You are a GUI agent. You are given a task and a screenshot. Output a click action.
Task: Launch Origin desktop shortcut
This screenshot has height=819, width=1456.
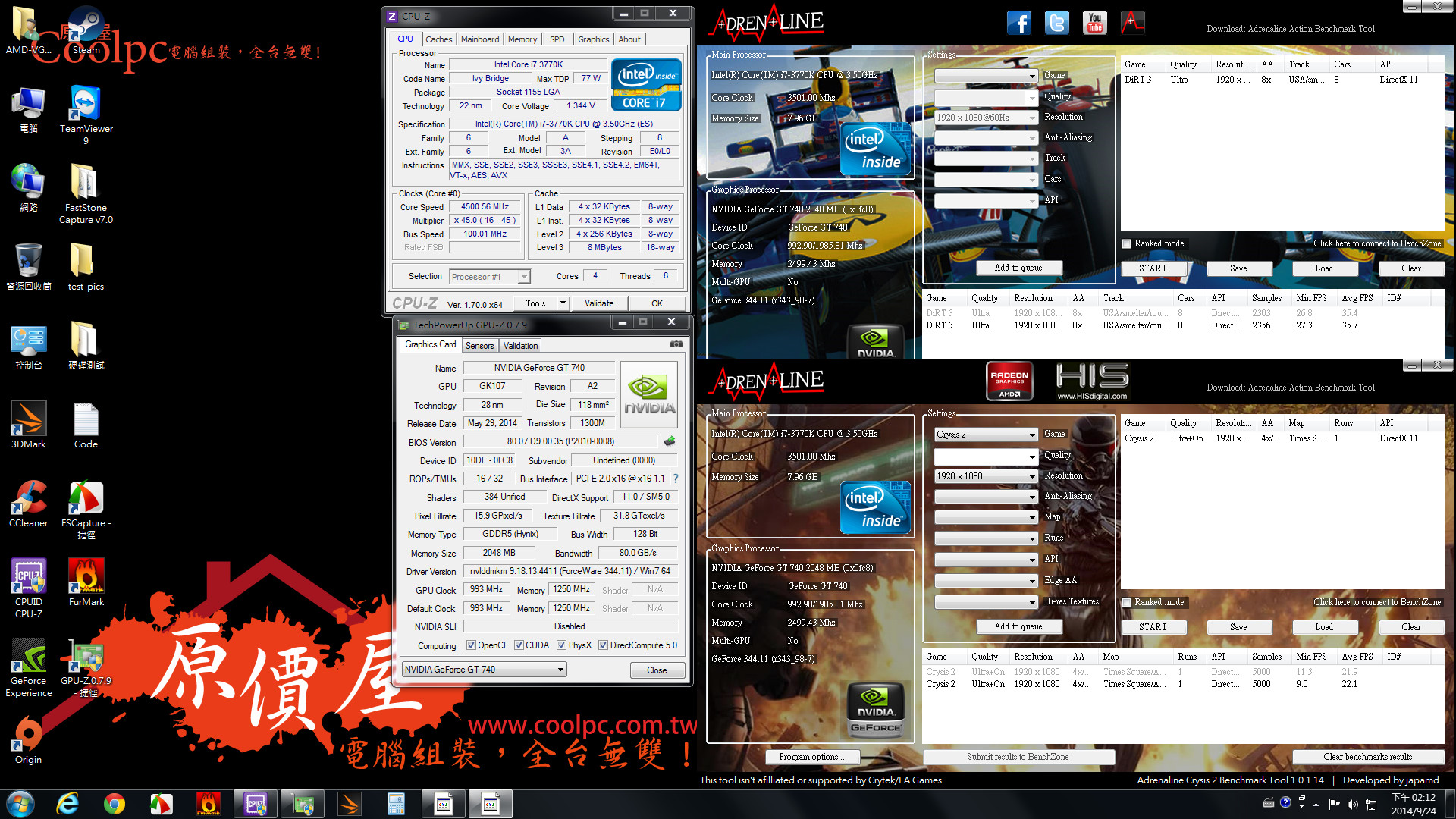tap(29, 740)
